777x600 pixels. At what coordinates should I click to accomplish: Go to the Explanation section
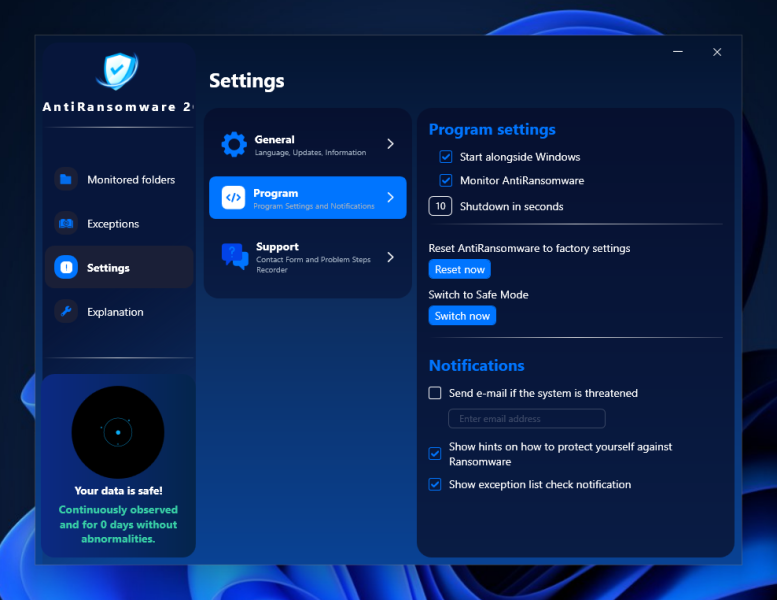[119, 312]
